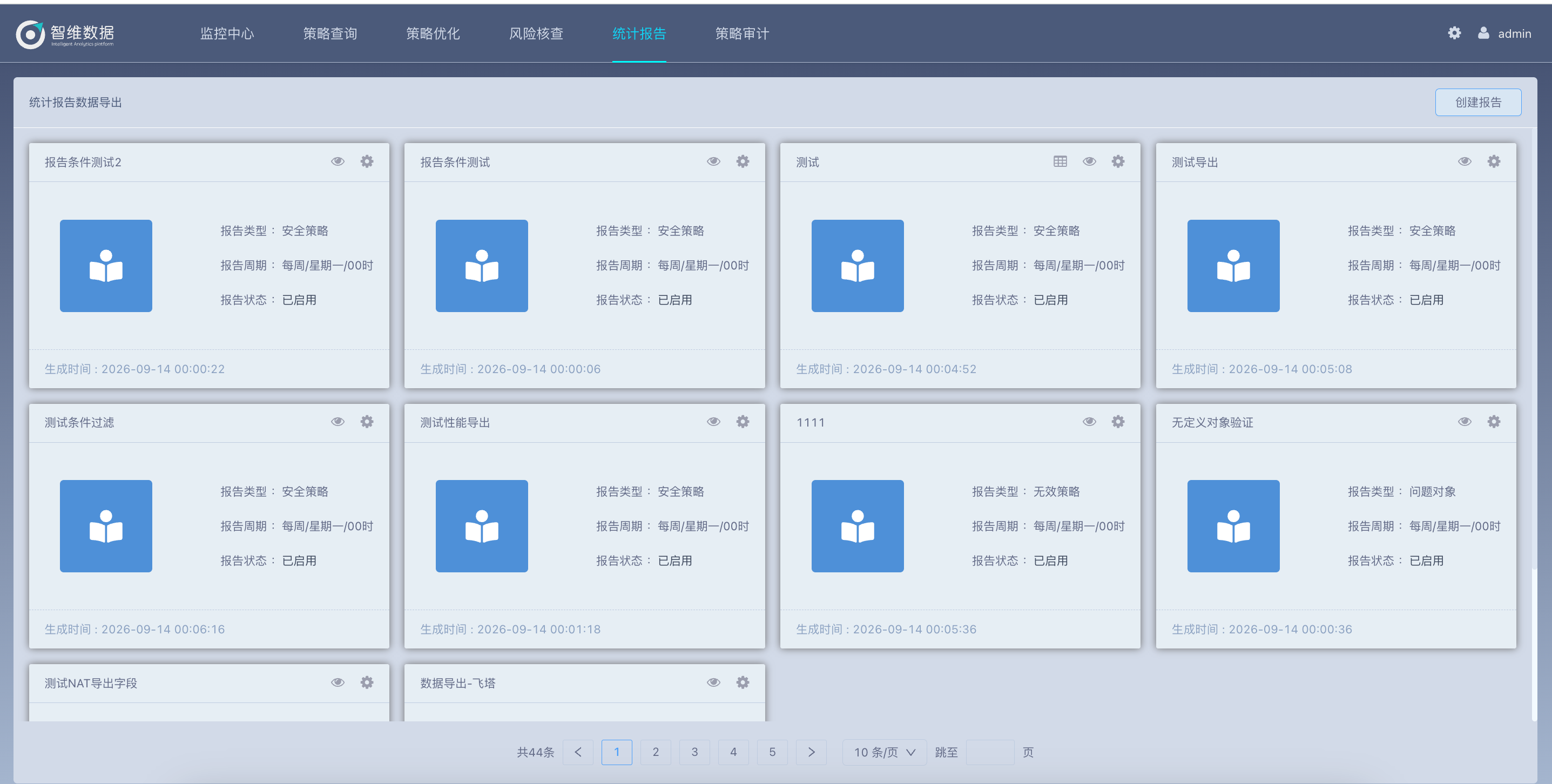The image size is (1552, 784).
Task: Go to page 2
Action: tap(656, 752)
